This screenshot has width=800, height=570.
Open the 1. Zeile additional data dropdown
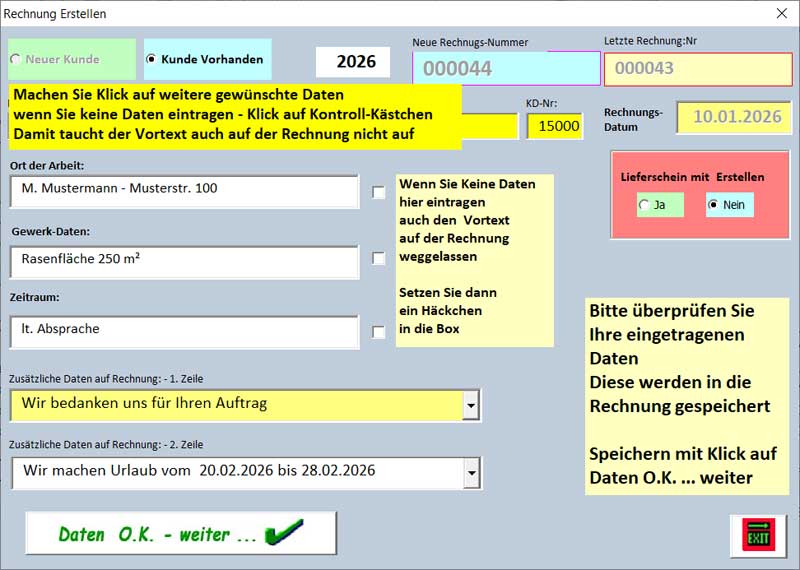(470, 405)
